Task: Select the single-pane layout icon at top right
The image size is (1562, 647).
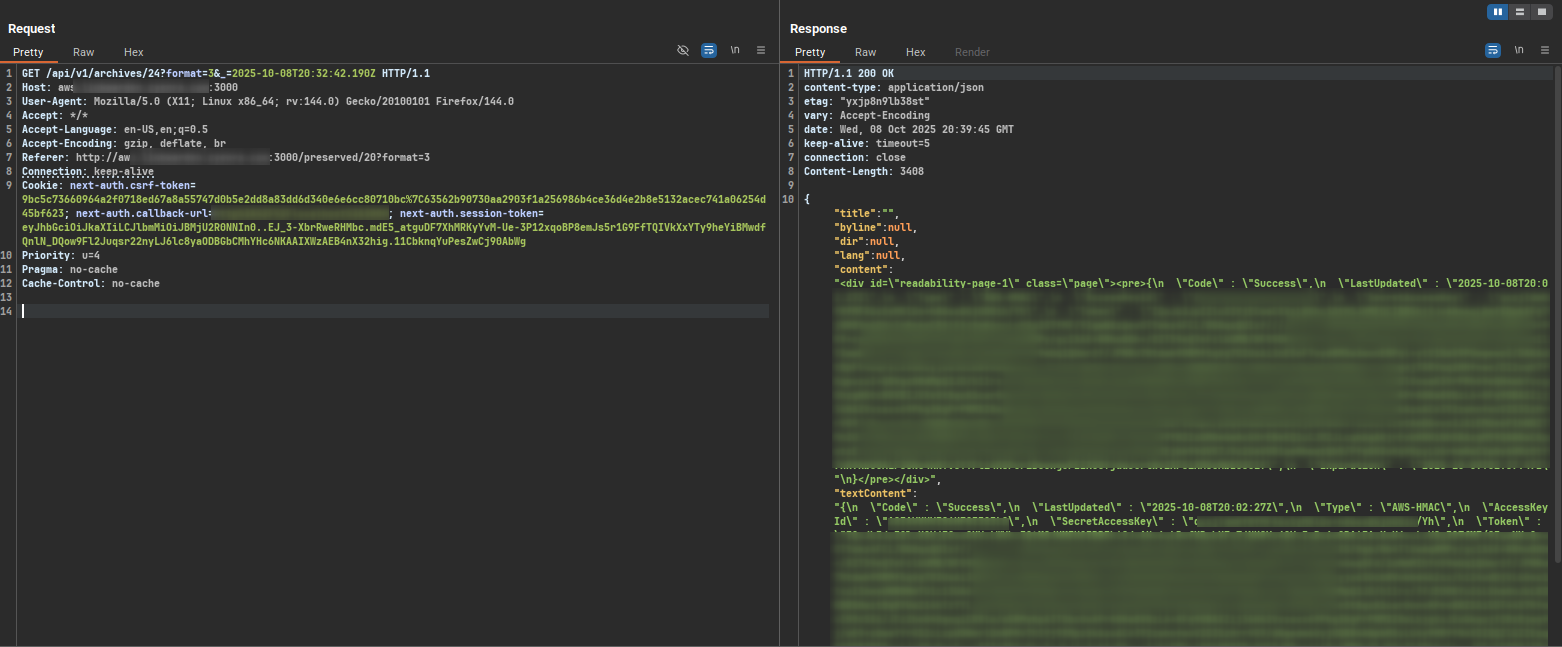Action: pyautogui.click(x=1541, y=11)
